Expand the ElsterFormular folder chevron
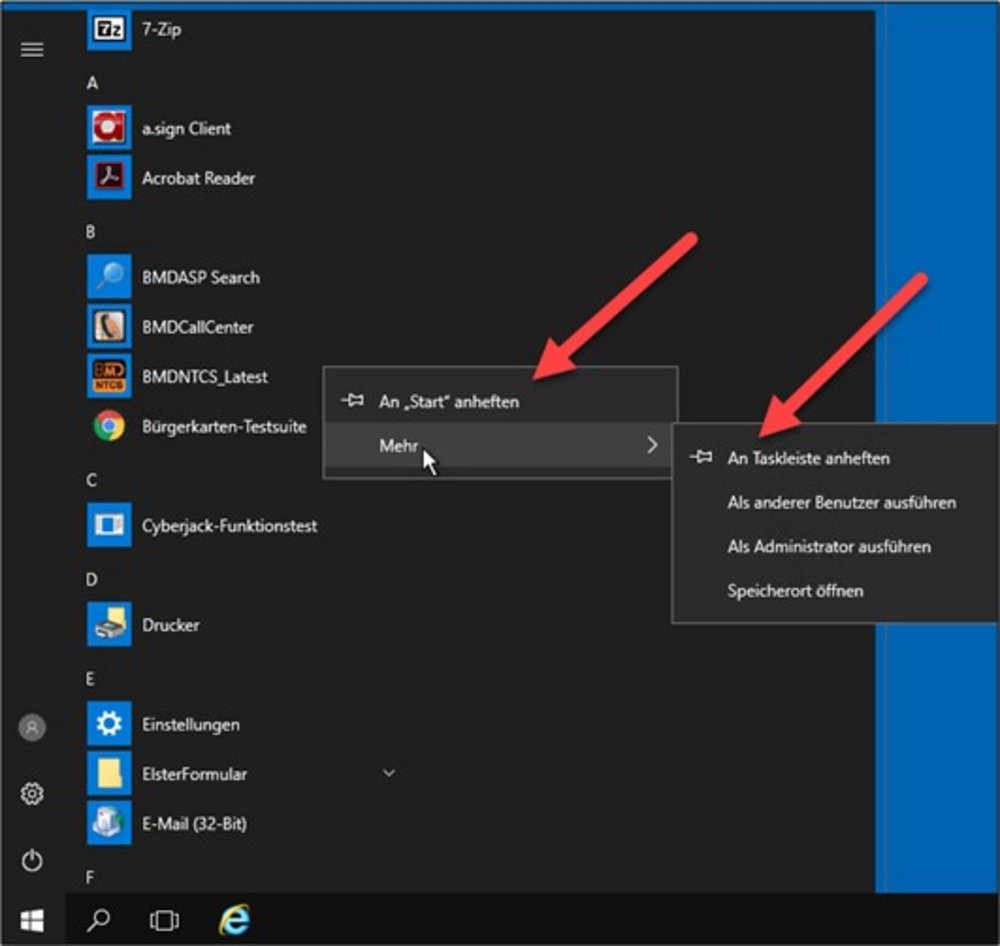 [x=390, y=773]
